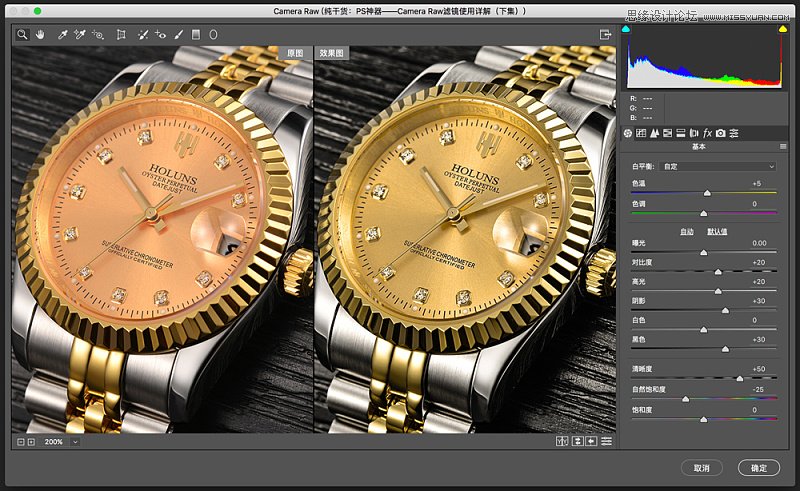The width and height of the screenshot is (800, 491).
Task: Activate the Adjustment Brush tool
Action: [178, 34]
